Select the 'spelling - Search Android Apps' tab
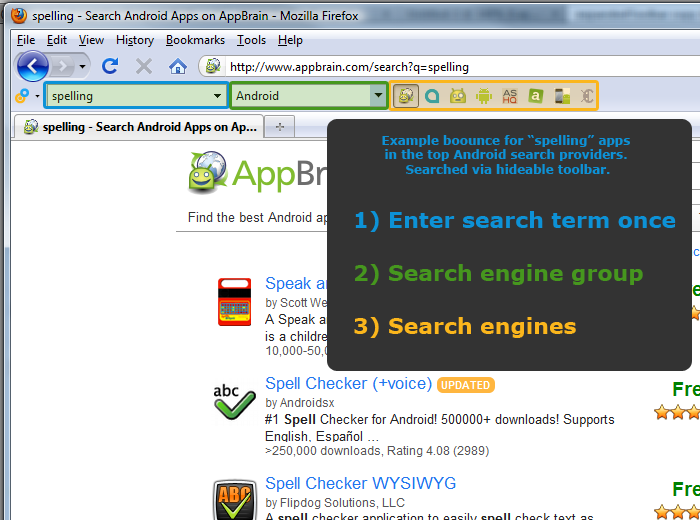Image resolution: width=700 pixels, height=520 pixels. click(139, 127)
